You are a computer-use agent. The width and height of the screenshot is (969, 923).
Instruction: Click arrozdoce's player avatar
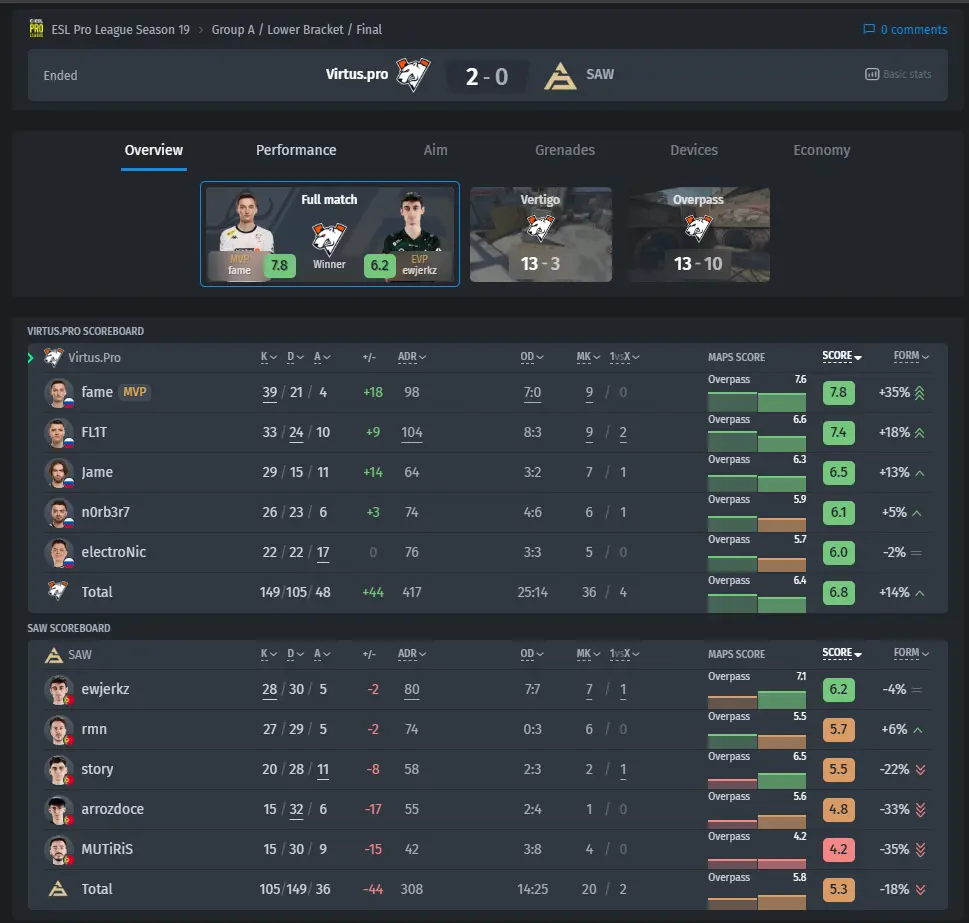(x=59, y=809)
